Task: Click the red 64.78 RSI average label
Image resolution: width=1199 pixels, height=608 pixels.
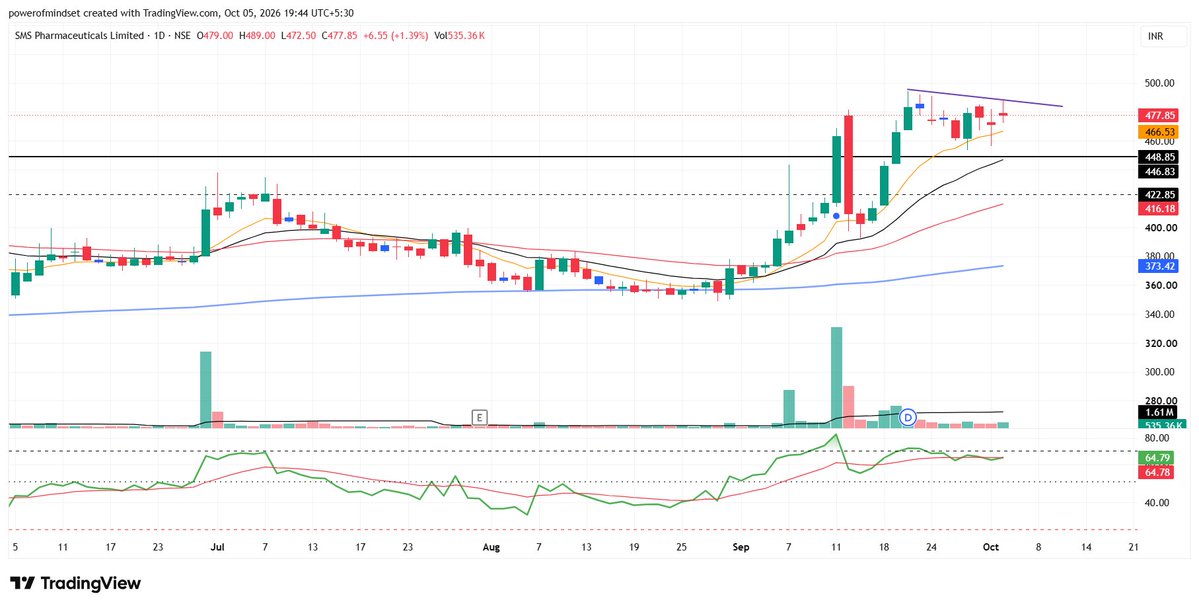Action: [x=1155, y=474]
